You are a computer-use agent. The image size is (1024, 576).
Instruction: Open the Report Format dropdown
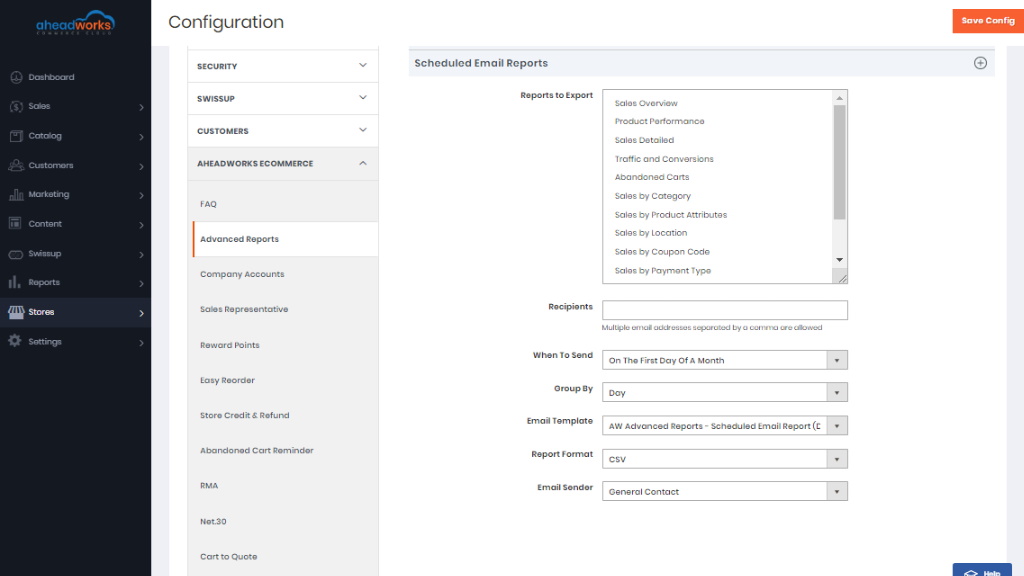tap(725, 459)
